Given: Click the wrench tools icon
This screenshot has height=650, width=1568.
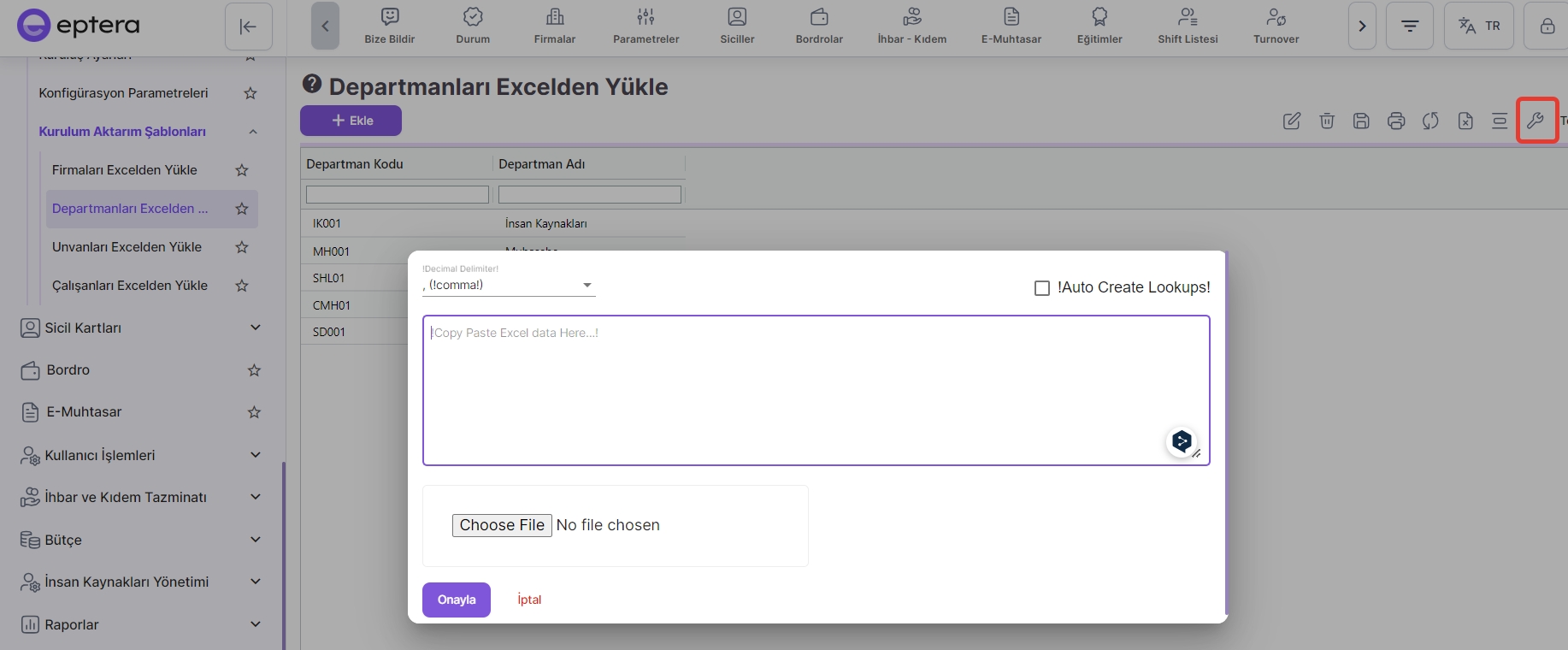Looking at the screenshot, I should [1536, 121].
